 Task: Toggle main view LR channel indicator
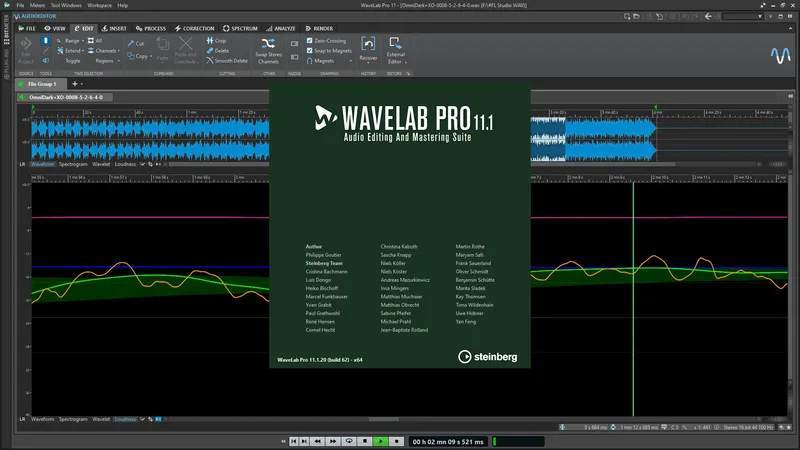click(x=22, y=419)
